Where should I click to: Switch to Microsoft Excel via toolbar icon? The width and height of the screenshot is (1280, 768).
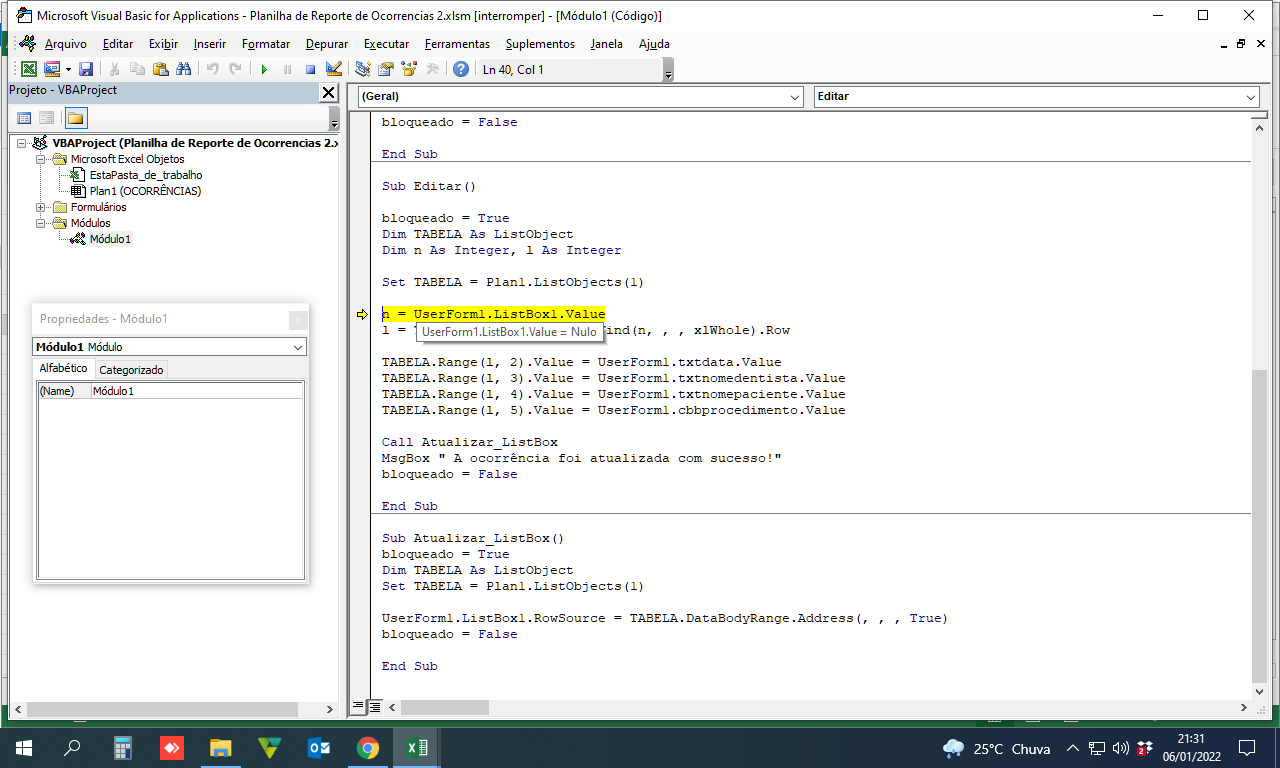point(29,69)
